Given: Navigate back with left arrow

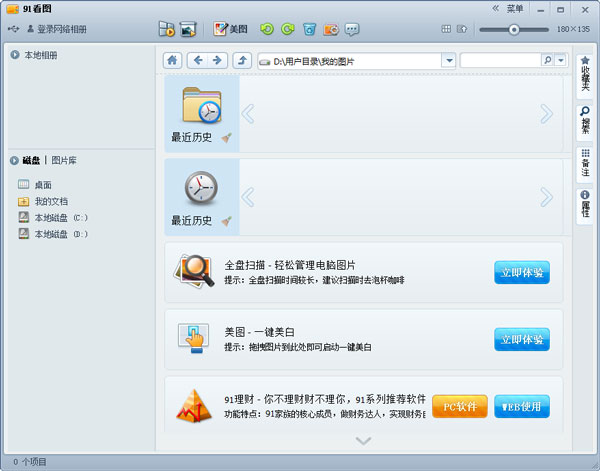Looking at the screenshot, I should point(197,60).
